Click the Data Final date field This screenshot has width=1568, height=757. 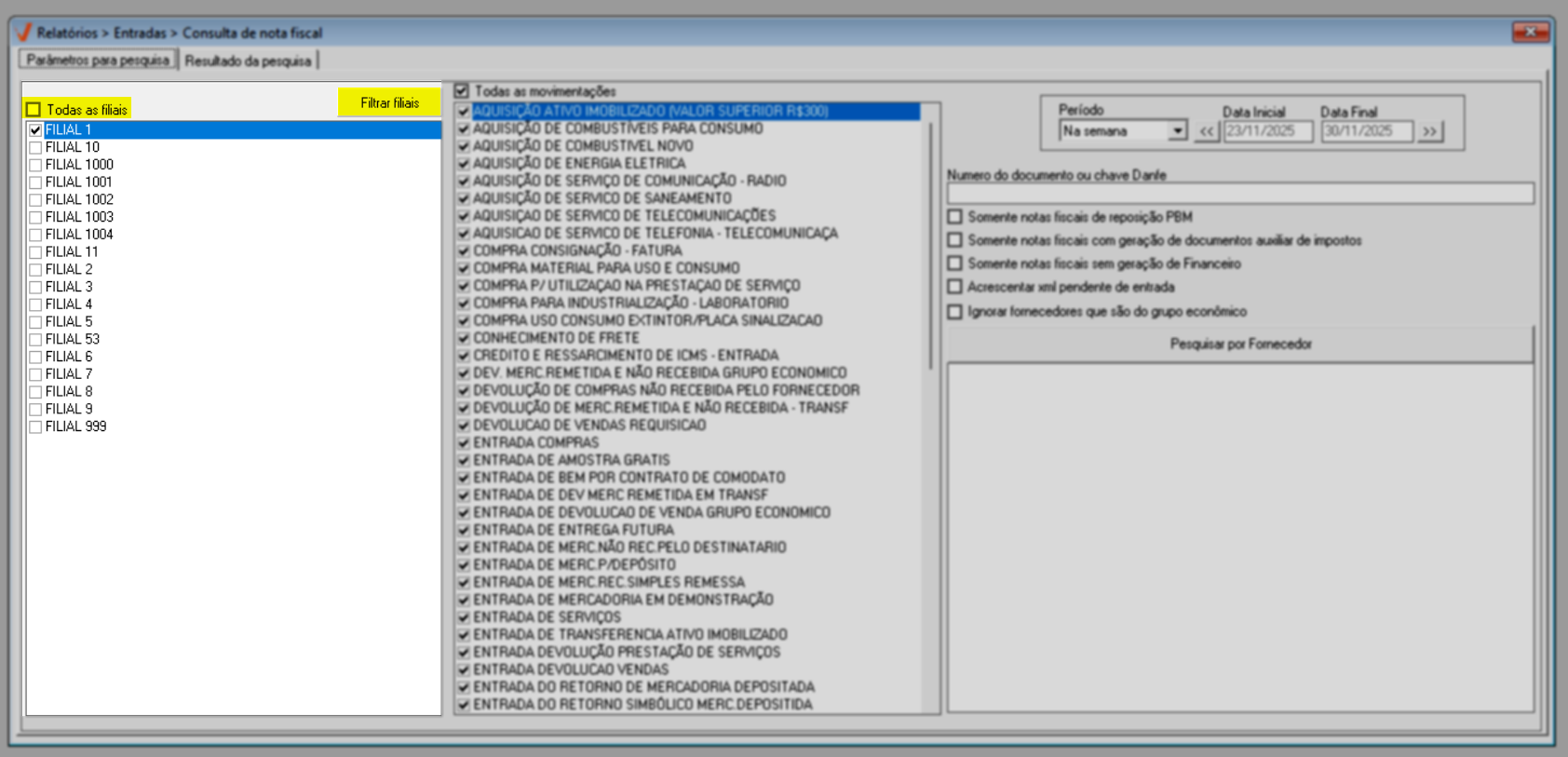pos(1367,131)
